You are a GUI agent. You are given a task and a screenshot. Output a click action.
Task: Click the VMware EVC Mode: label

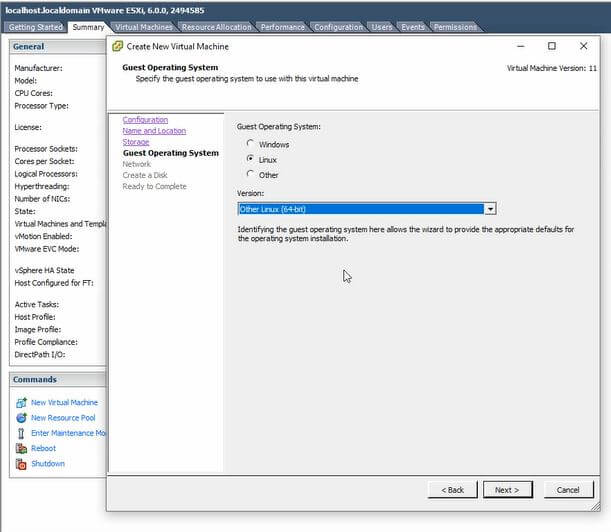[47, 249]
